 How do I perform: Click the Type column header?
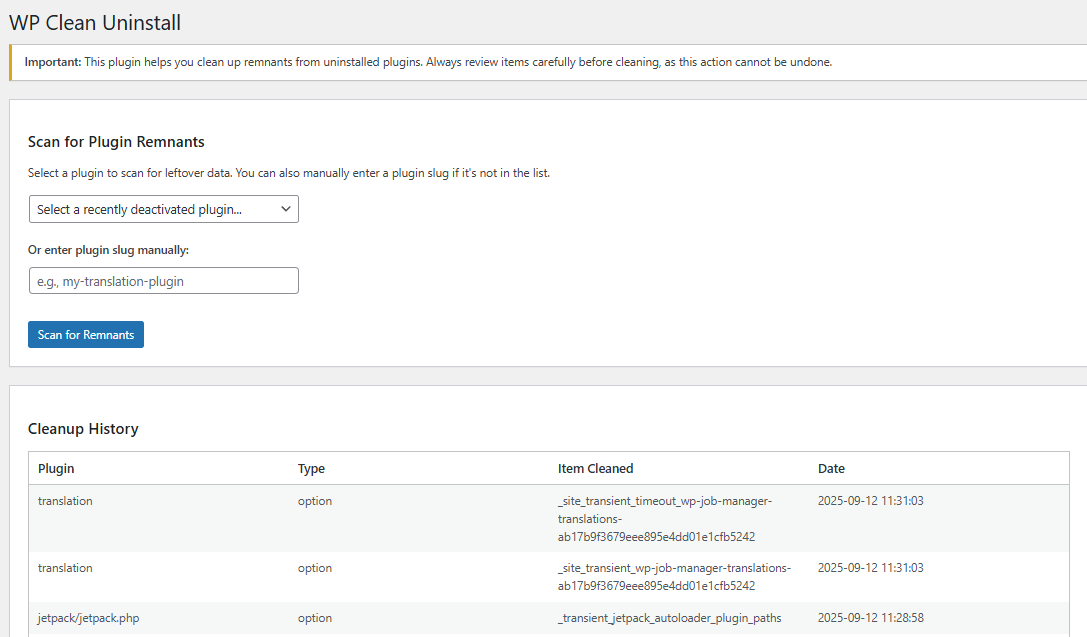311,468
